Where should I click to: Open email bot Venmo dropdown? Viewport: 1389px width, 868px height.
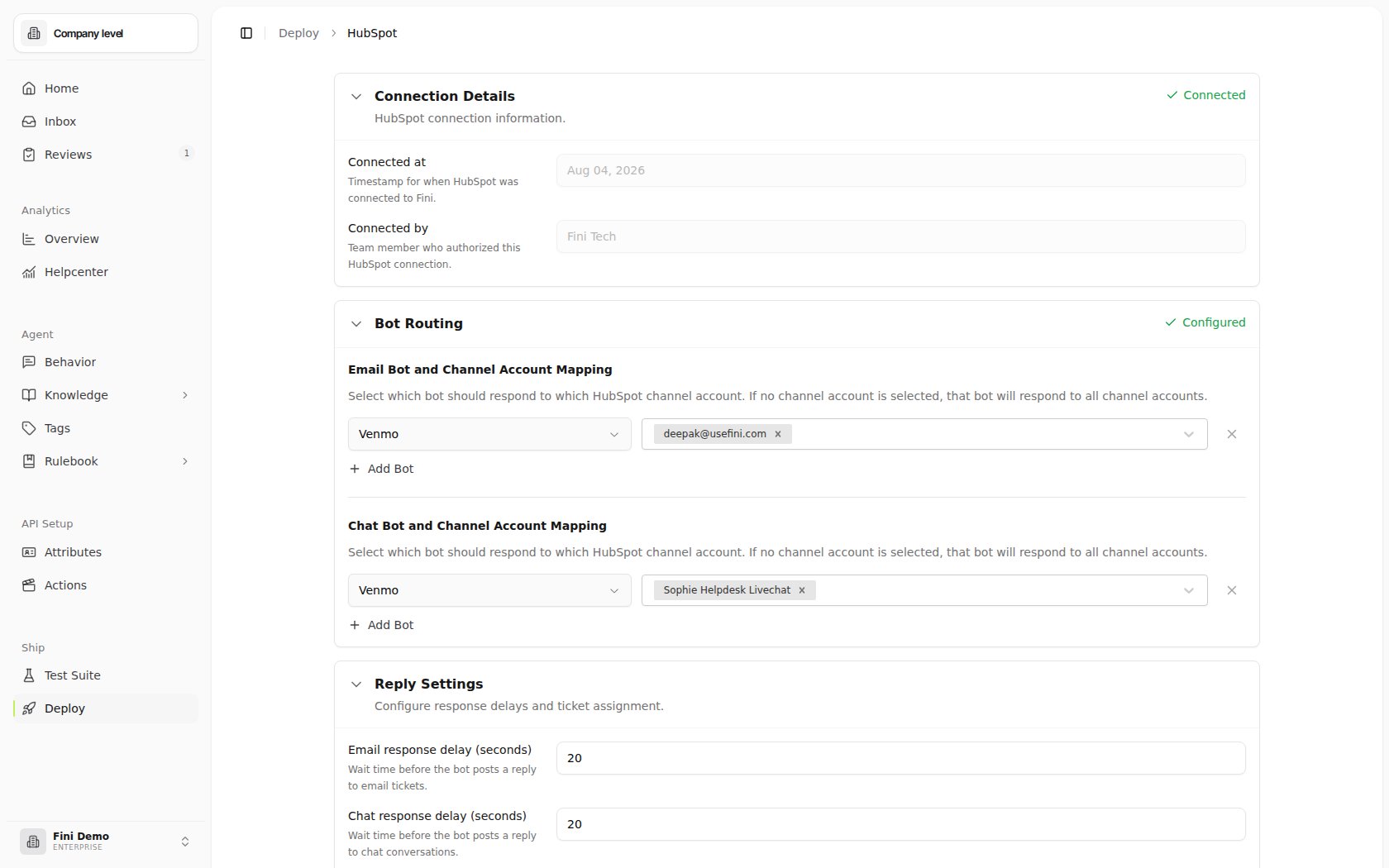[489, 434]
